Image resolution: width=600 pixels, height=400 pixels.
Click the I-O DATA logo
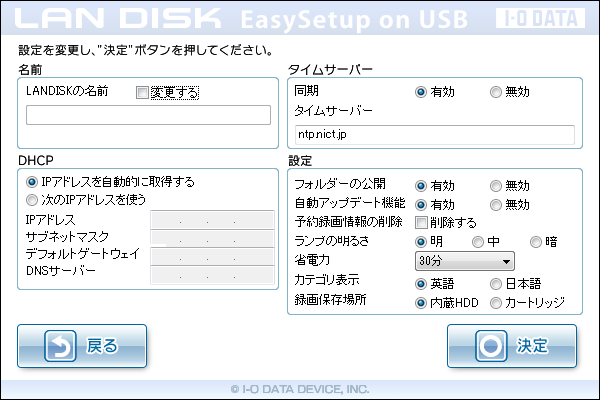[x=543, y=17]
